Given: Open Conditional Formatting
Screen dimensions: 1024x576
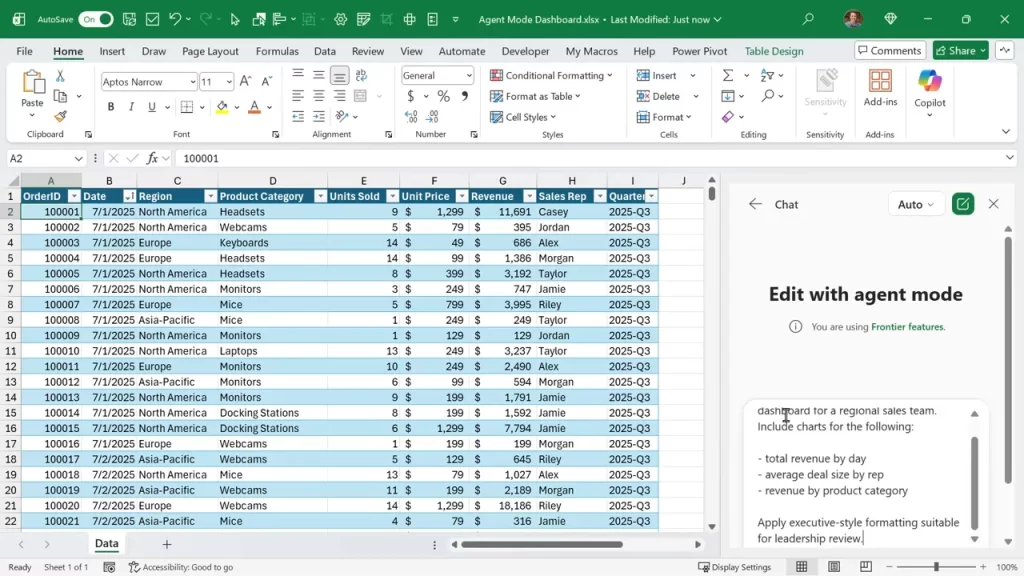Looking at the screenshot, I should click(x=552, y=75).
